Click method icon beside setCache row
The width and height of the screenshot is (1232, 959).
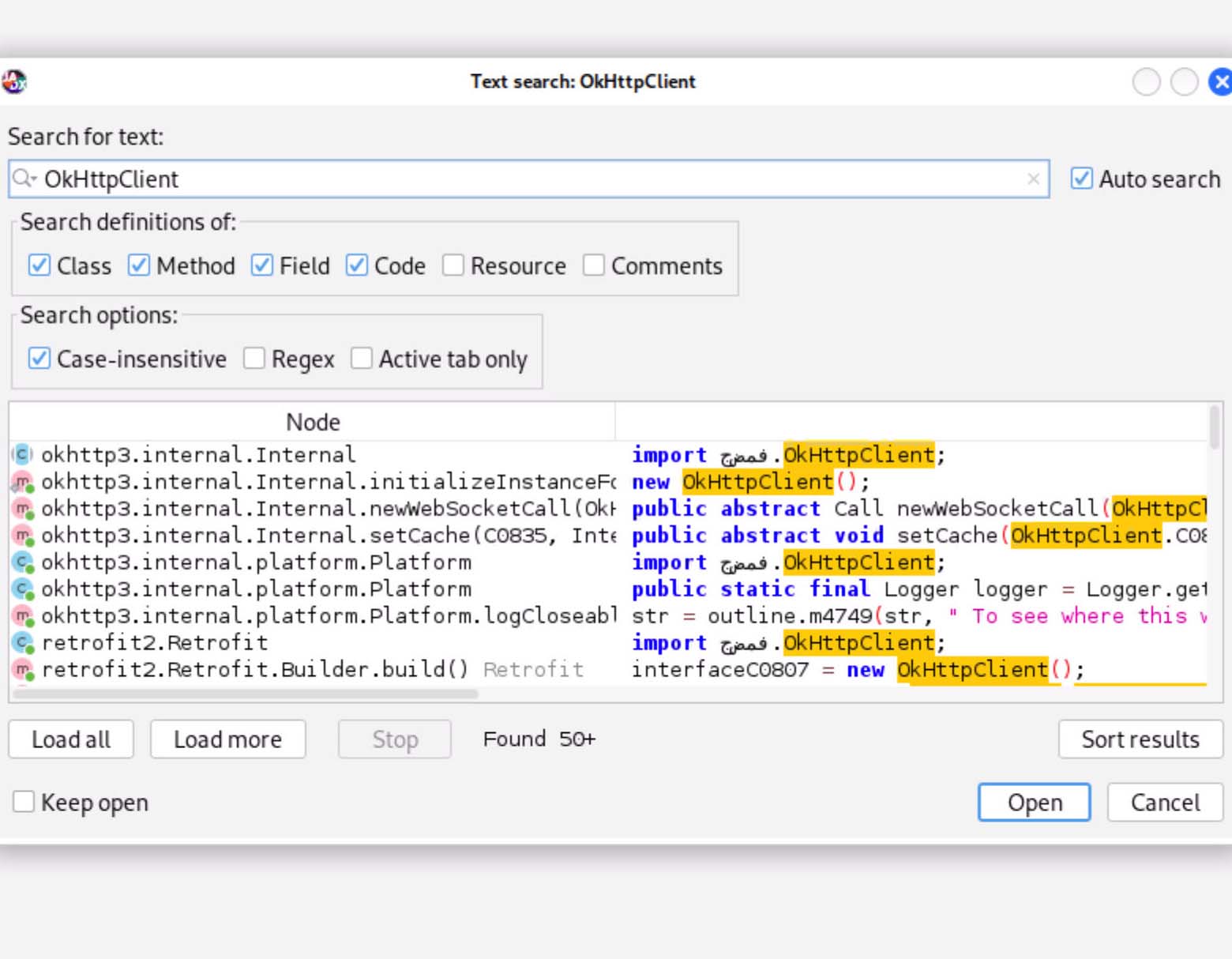(23, 536)
